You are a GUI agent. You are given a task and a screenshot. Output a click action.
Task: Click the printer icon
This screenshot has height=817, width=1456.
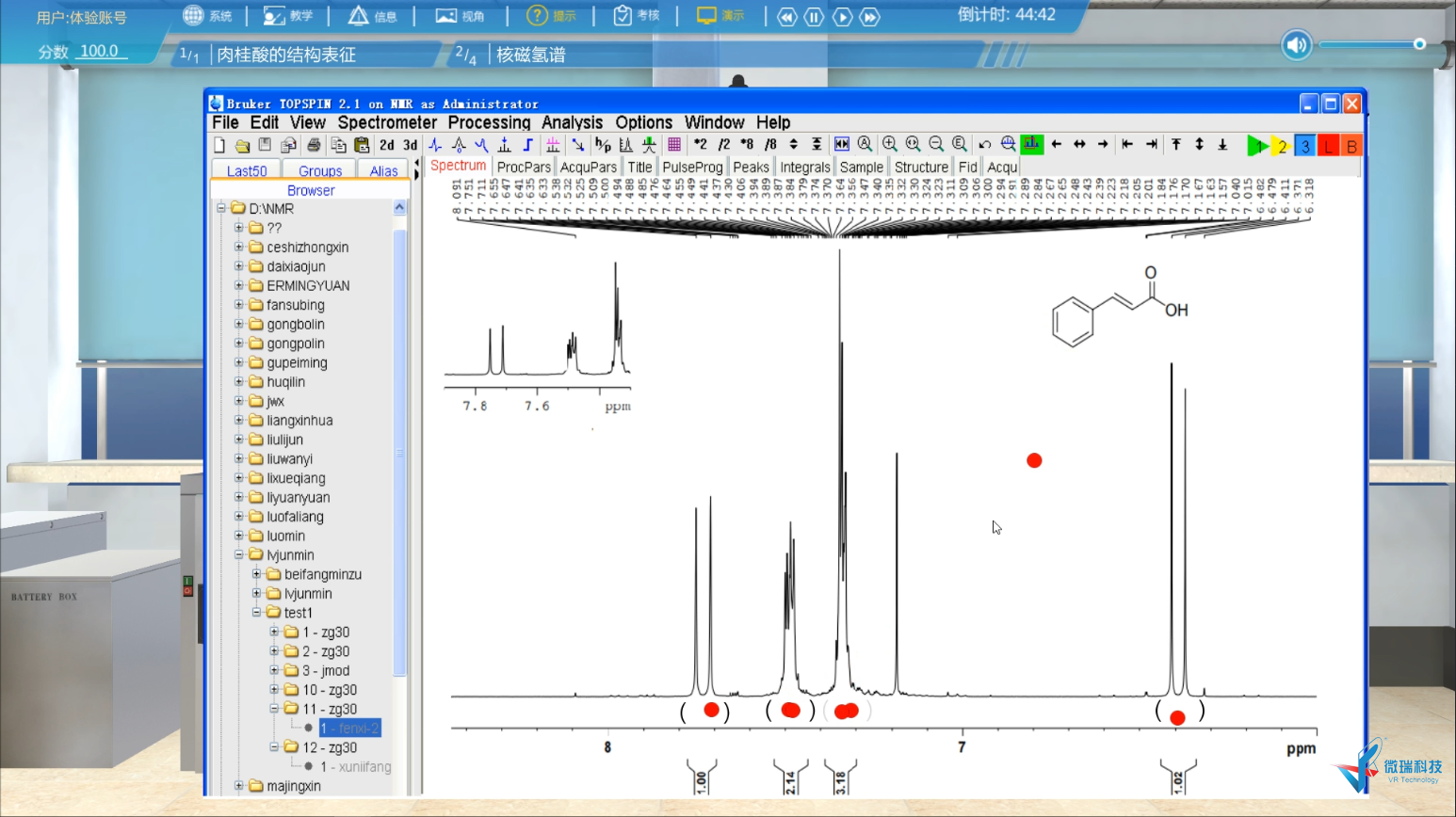pos(314,145)
